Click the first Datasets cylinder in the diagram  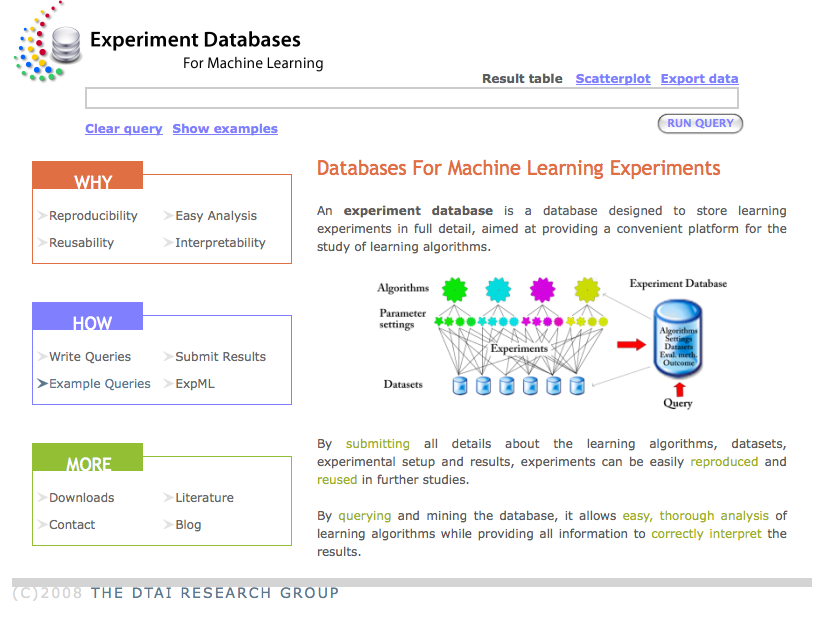point(460,385)
